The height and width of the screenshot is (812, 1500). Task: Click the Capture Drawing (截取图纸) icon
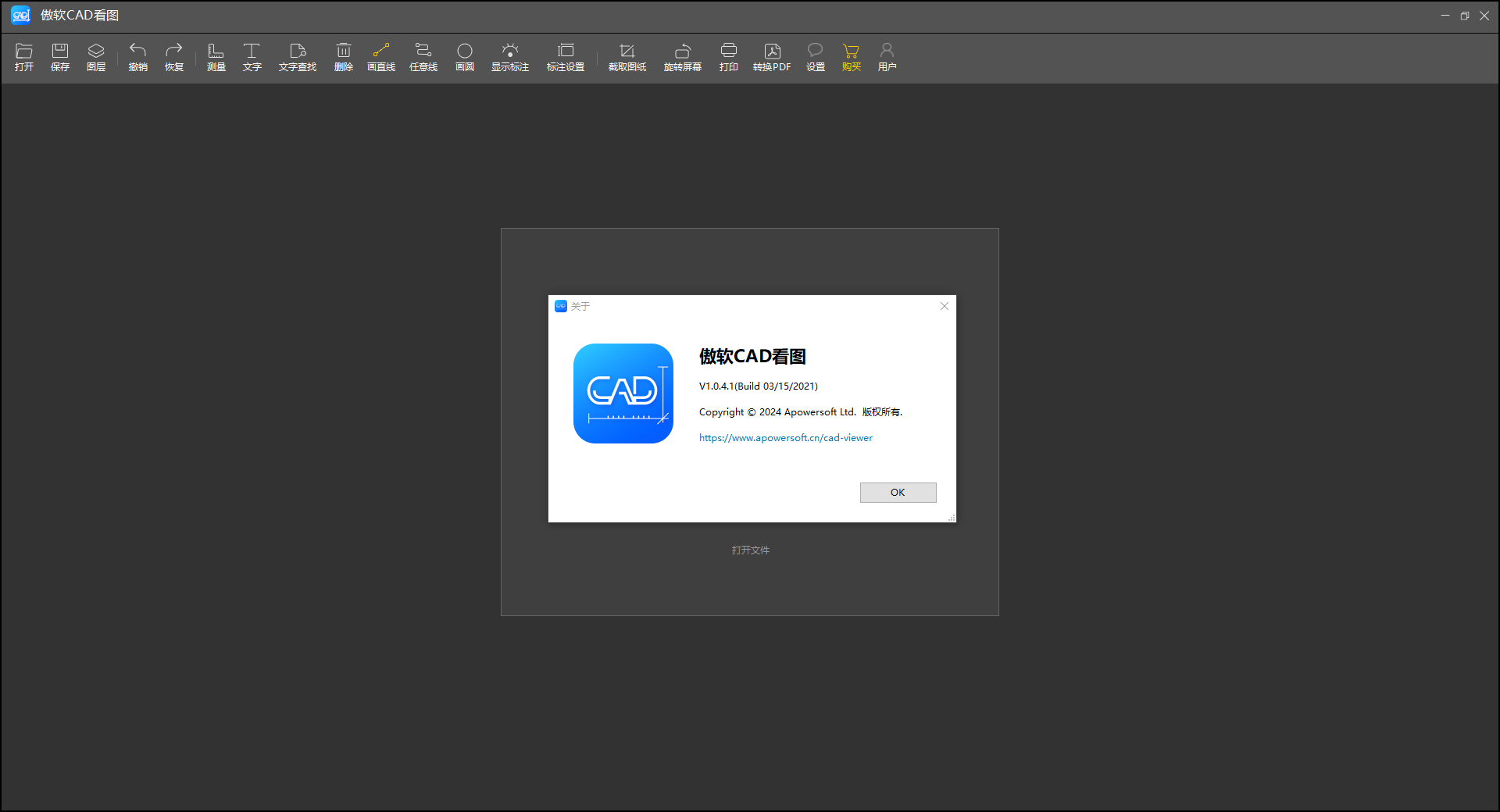pos(627,52)
